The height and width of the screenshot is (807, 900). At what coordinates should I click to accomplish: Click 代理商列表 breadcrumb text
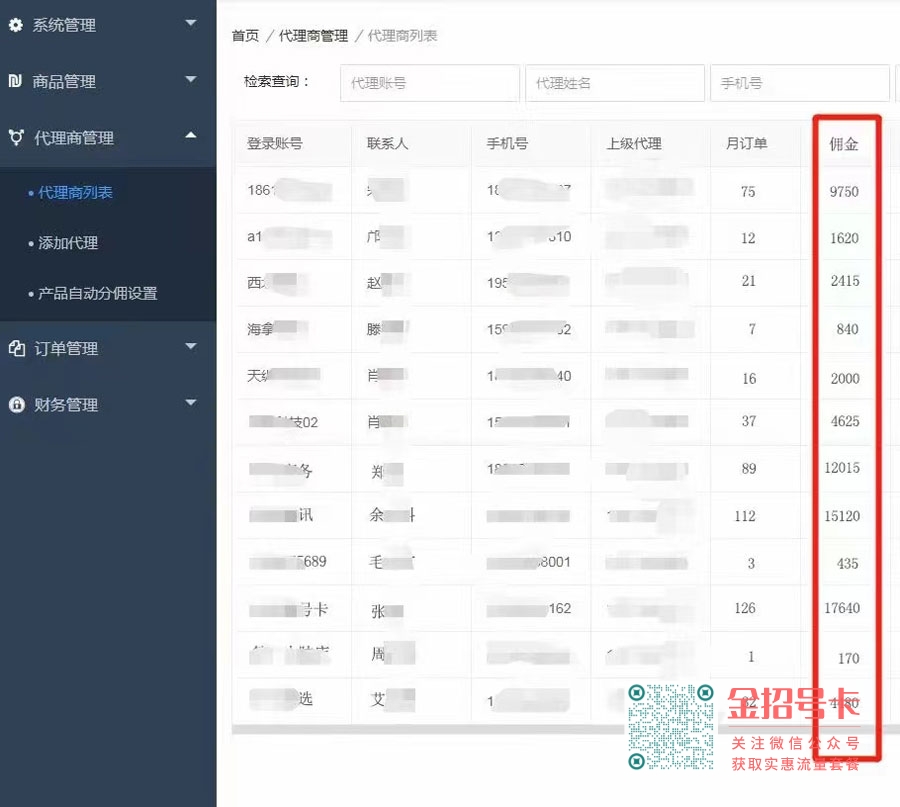coord(402,36)
